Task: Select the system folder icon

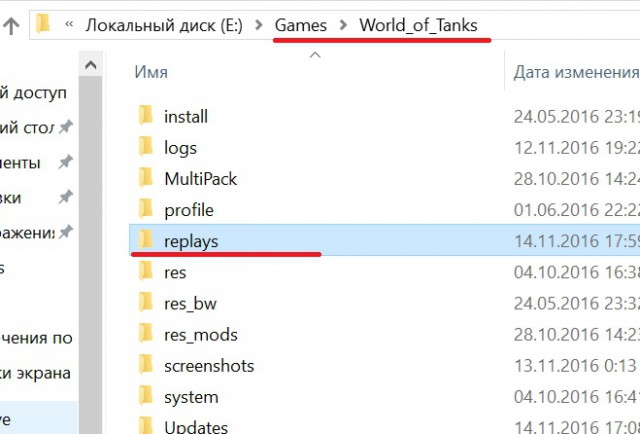Action: pyautogui.click(x=146, y=396)
